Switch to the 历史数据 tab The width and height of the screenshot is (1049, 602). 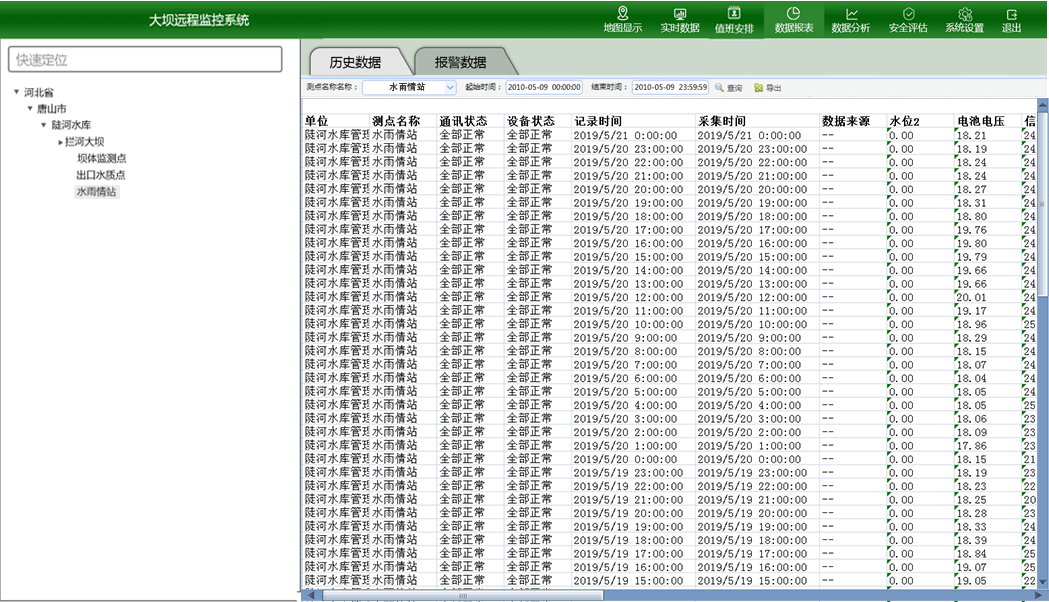coord(355,62)
